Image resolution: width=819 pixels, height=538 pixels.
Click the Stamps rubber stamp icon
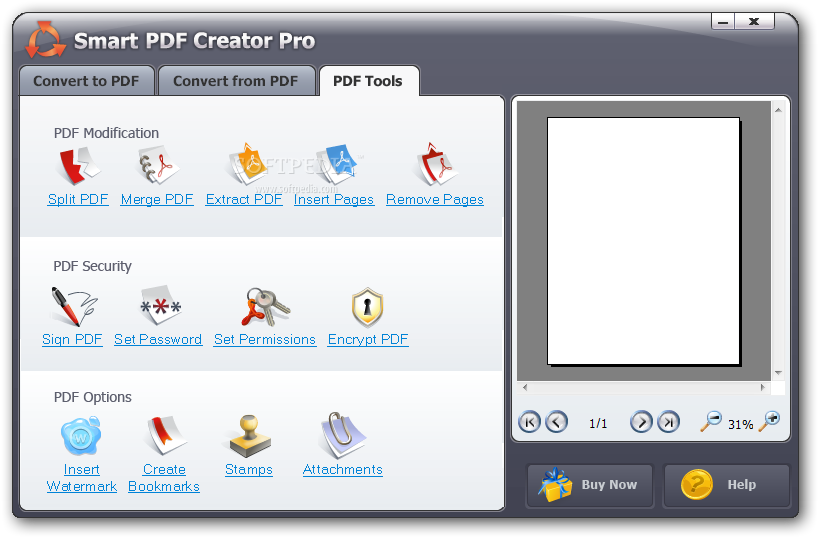[x=250, y=436]
